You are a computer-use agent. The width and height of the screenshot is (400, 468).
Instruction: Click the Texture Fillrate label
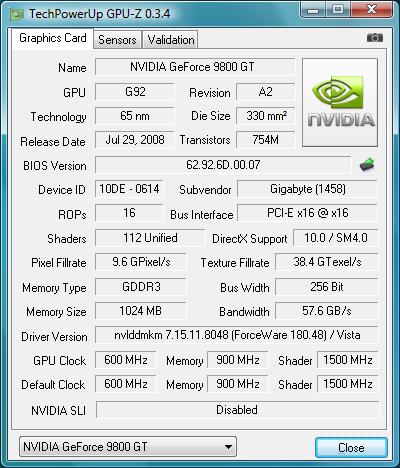235,263
